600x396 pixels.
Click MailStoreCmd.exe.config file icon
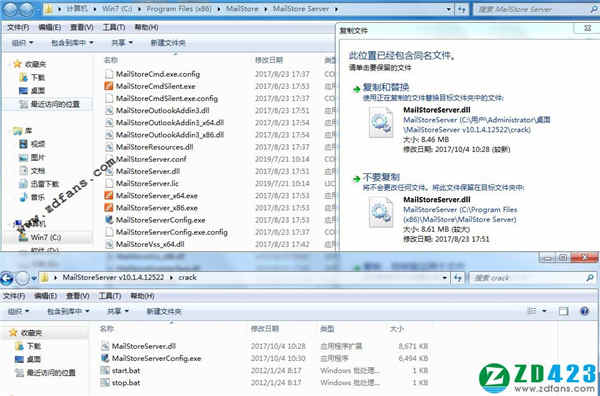tap(109, 74)
